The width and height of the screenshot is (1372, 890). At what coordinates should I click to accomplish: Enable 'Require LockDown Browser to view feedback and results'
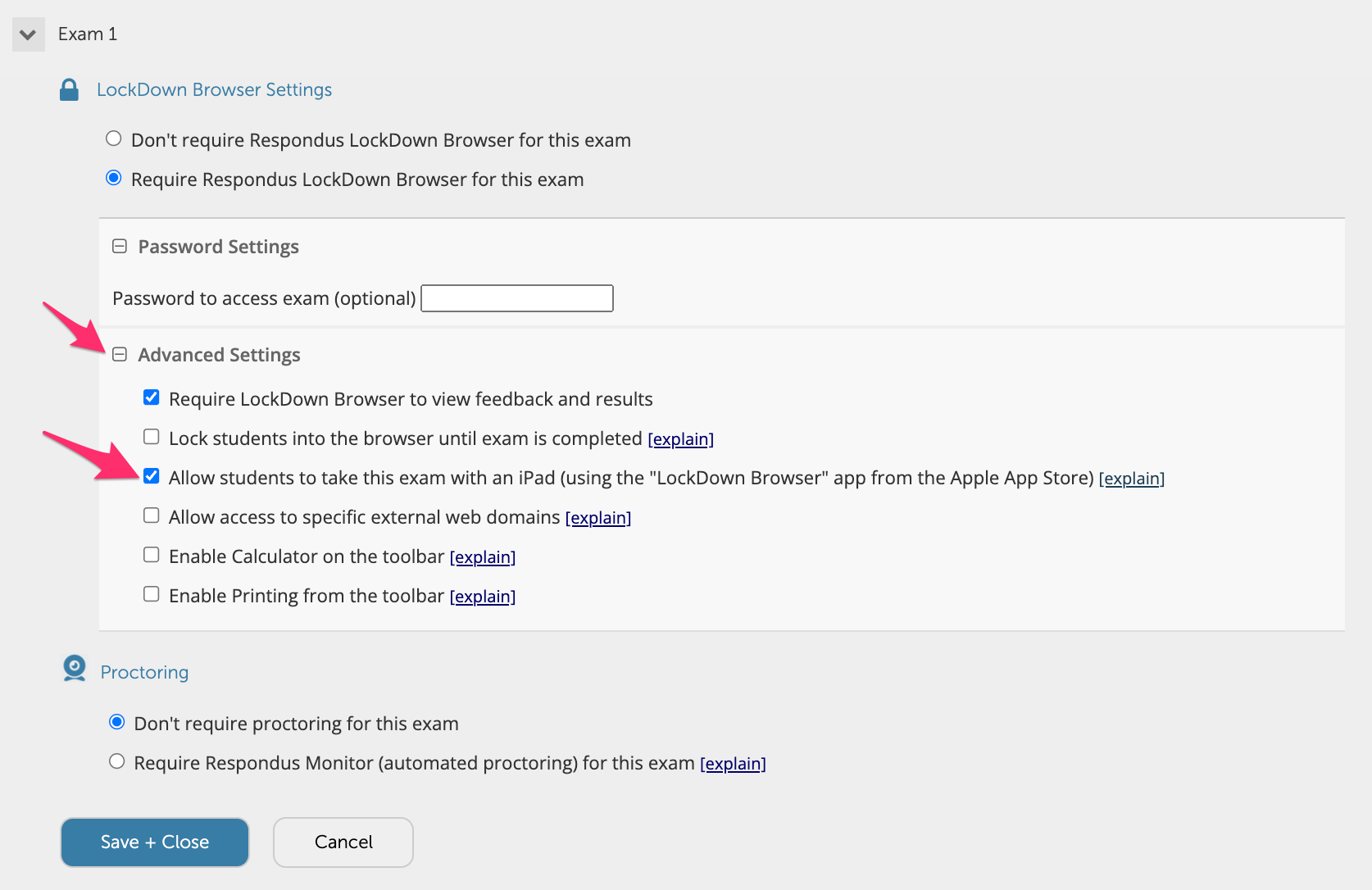tap(151, 397)
